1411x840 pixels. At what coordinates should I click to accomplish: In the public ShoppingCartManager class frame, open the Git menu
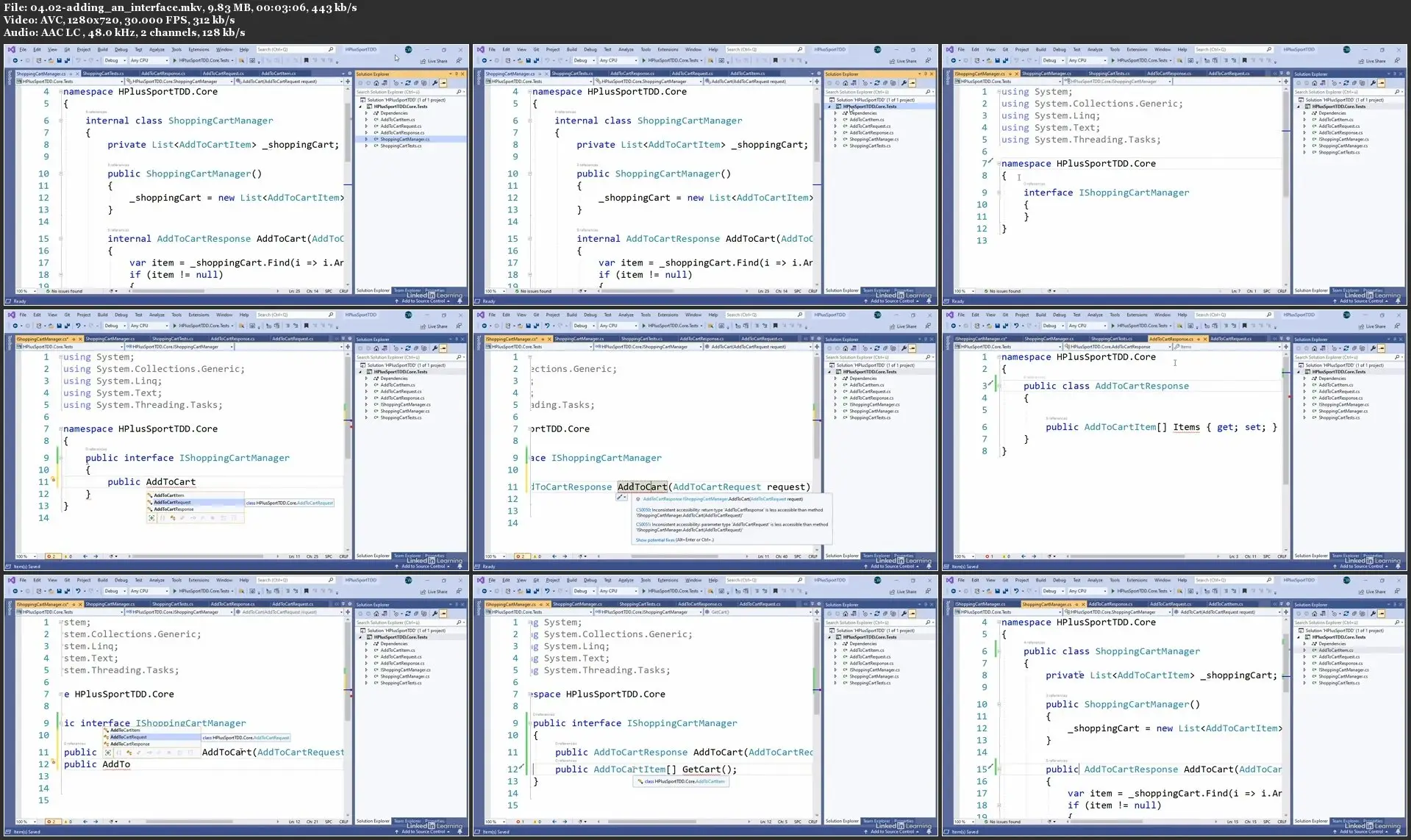(1005, 580)
